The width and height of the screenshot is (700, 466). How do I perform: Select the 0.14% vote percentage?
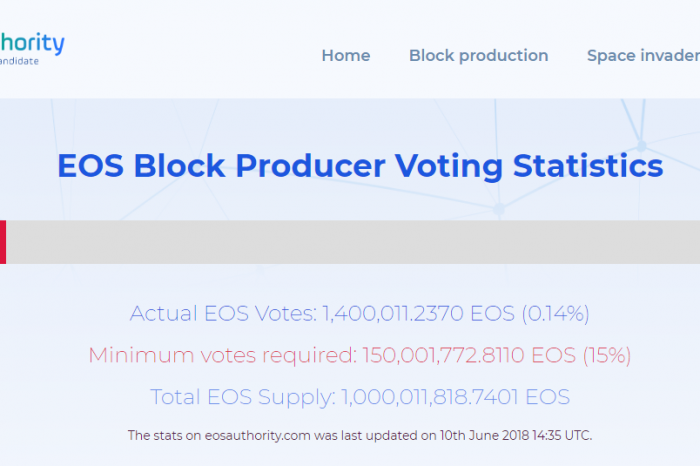555,313
